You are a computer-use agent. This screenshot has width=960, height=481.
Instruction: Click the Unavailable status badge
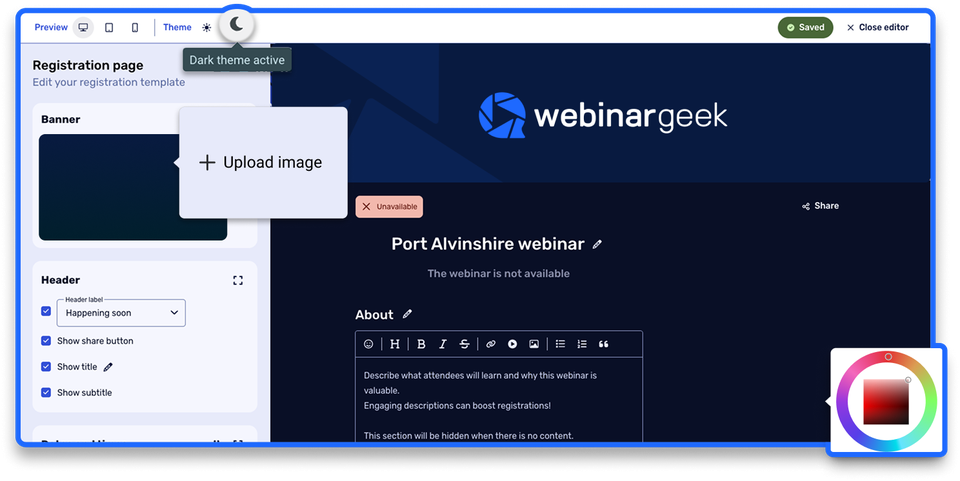coord(389,207)
